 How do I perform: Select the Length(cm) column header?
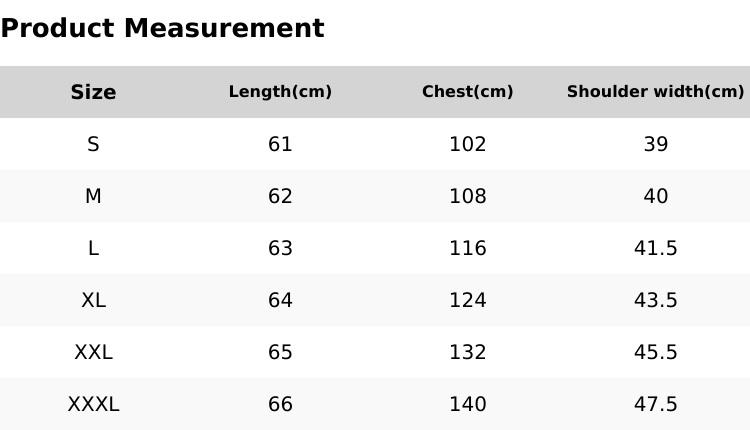click(x=280, y=92)
